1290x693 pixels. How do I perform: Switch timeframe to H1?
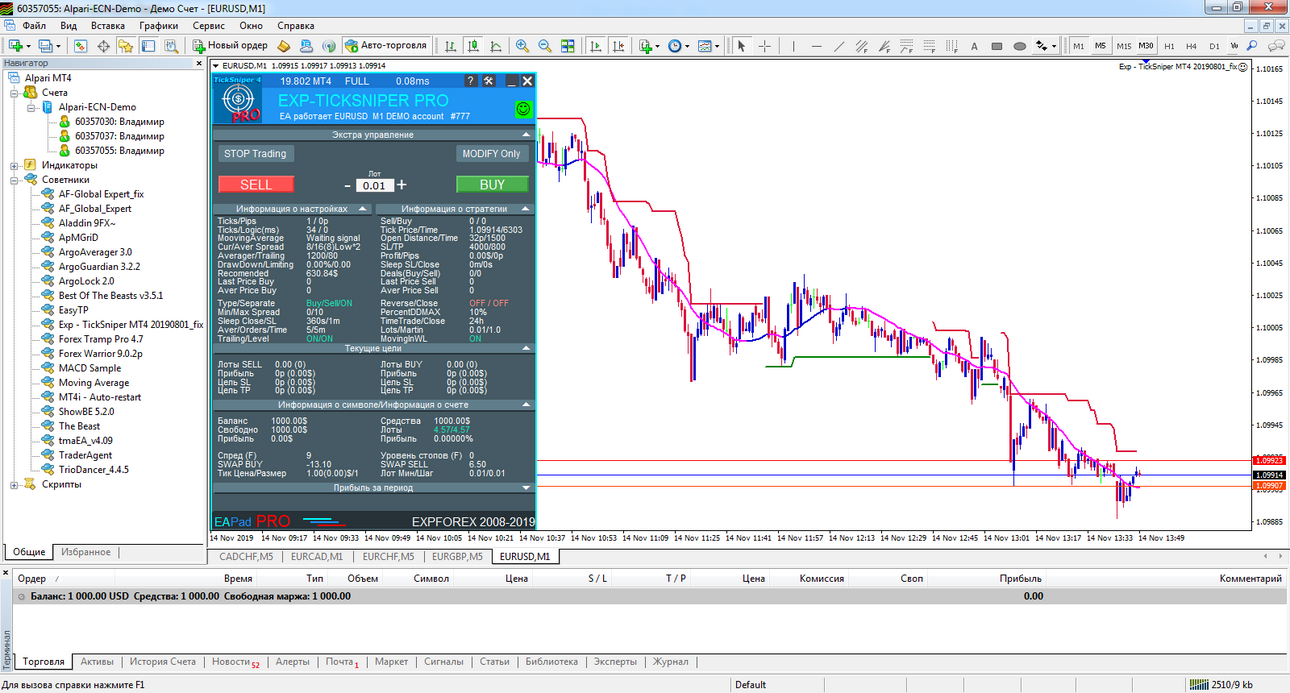[x=1169, y=46]
